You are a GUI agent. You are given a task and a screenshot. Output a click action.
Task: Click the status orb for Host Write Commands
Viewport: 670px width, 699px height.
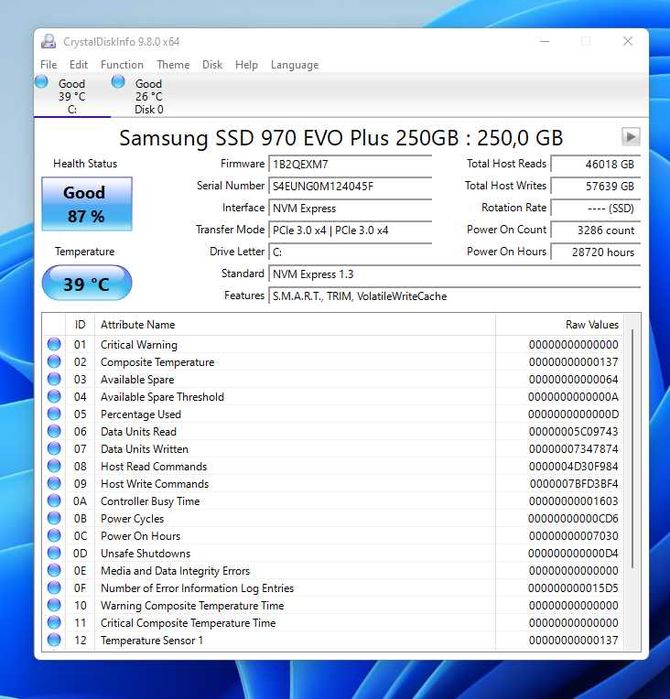pyautogui.click(x=54, y=483)
